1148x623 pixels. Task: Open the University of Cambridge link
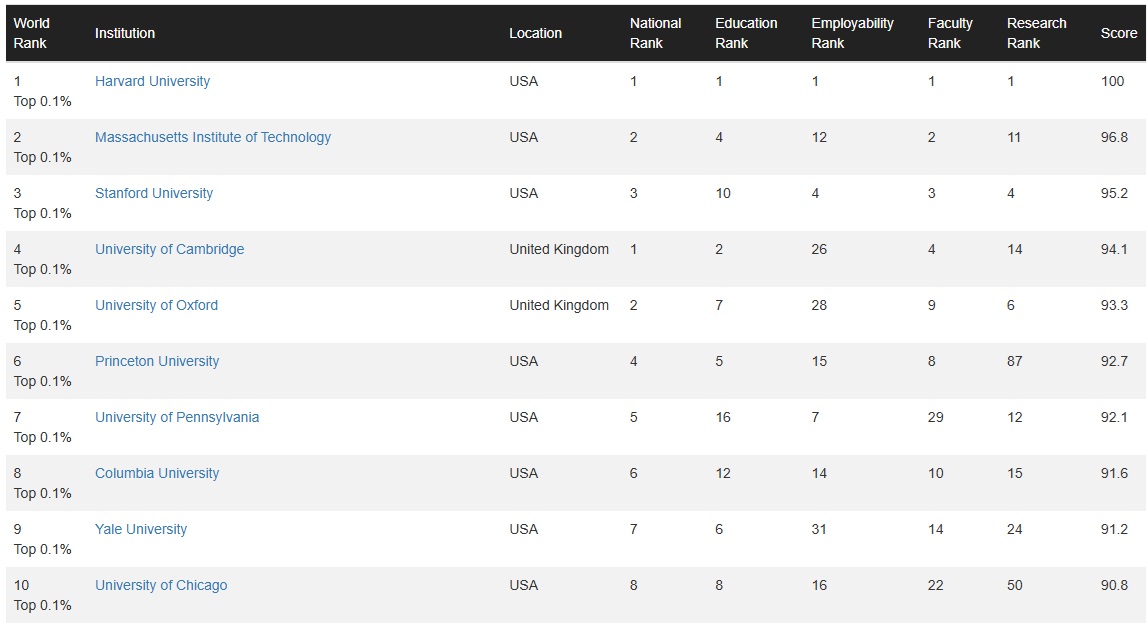(170, 249)
